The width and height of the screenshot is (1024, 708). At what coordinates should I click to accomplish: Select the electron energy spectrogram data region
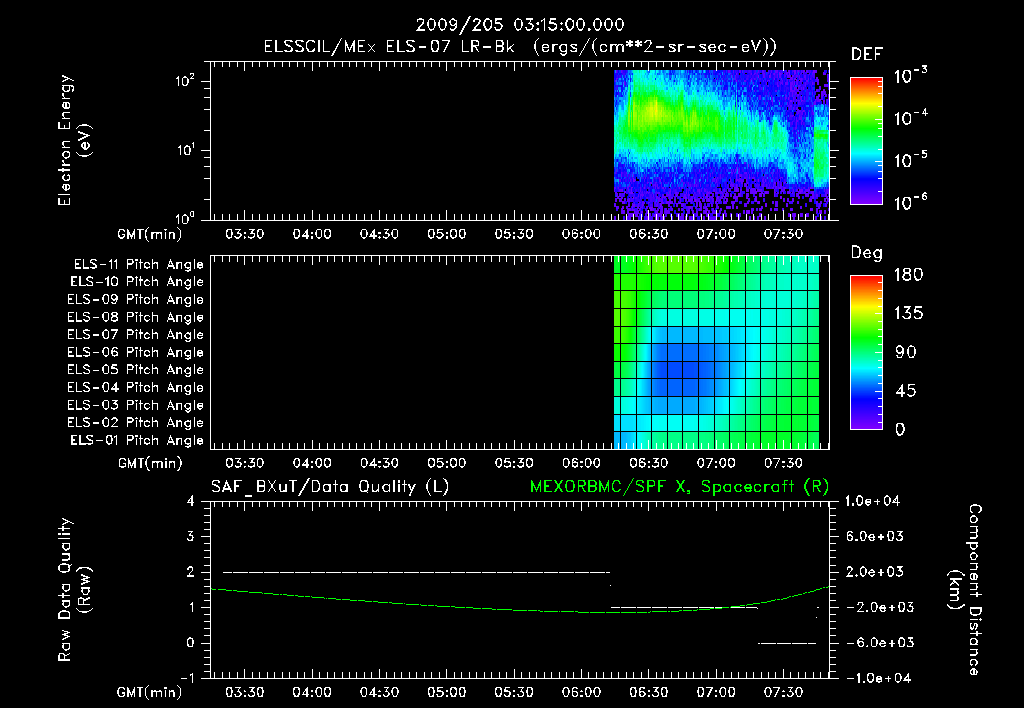pos(721,144)
